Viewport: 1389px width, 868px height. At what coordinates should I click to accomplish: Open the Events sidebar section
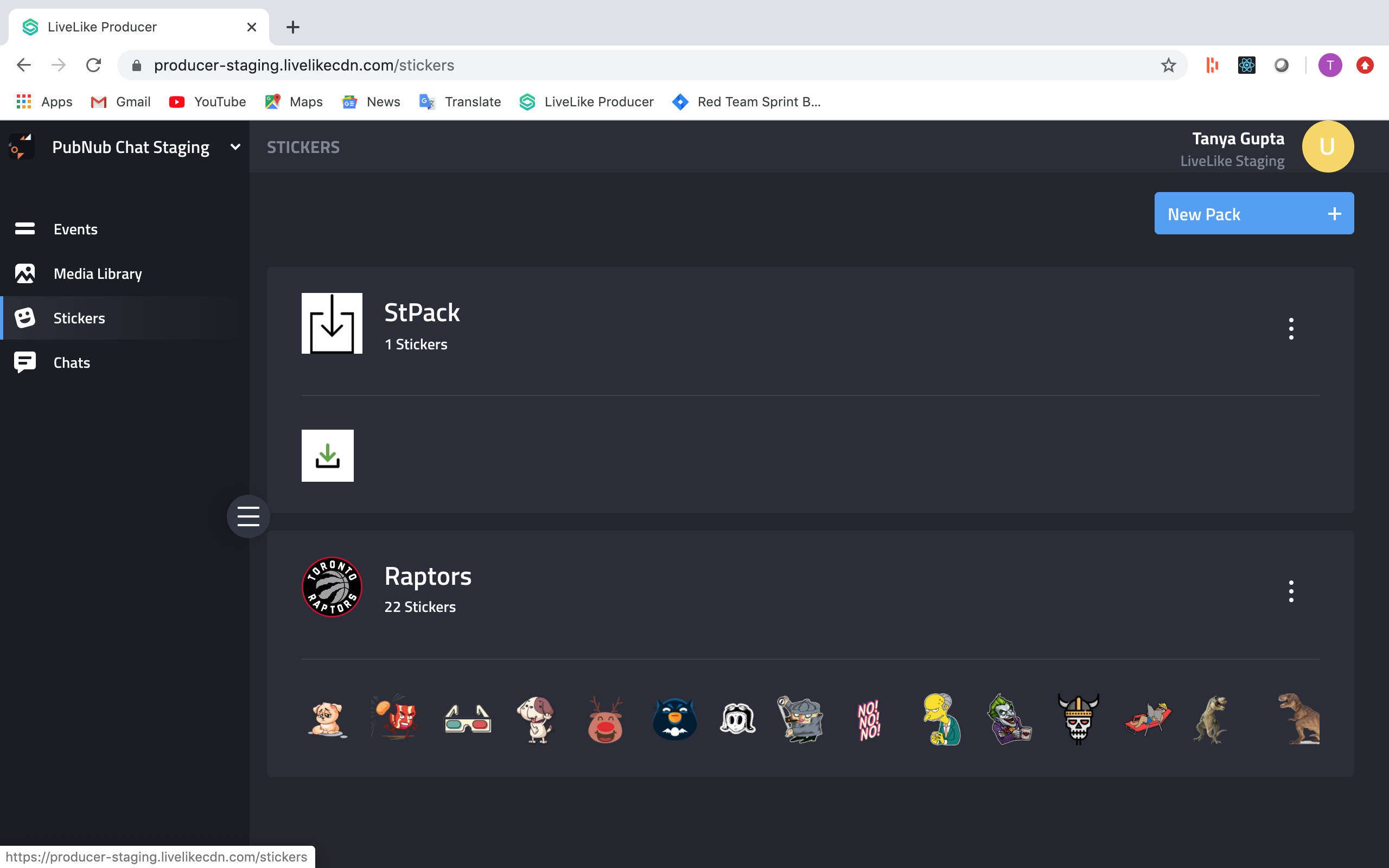click(x=75, y=229)
